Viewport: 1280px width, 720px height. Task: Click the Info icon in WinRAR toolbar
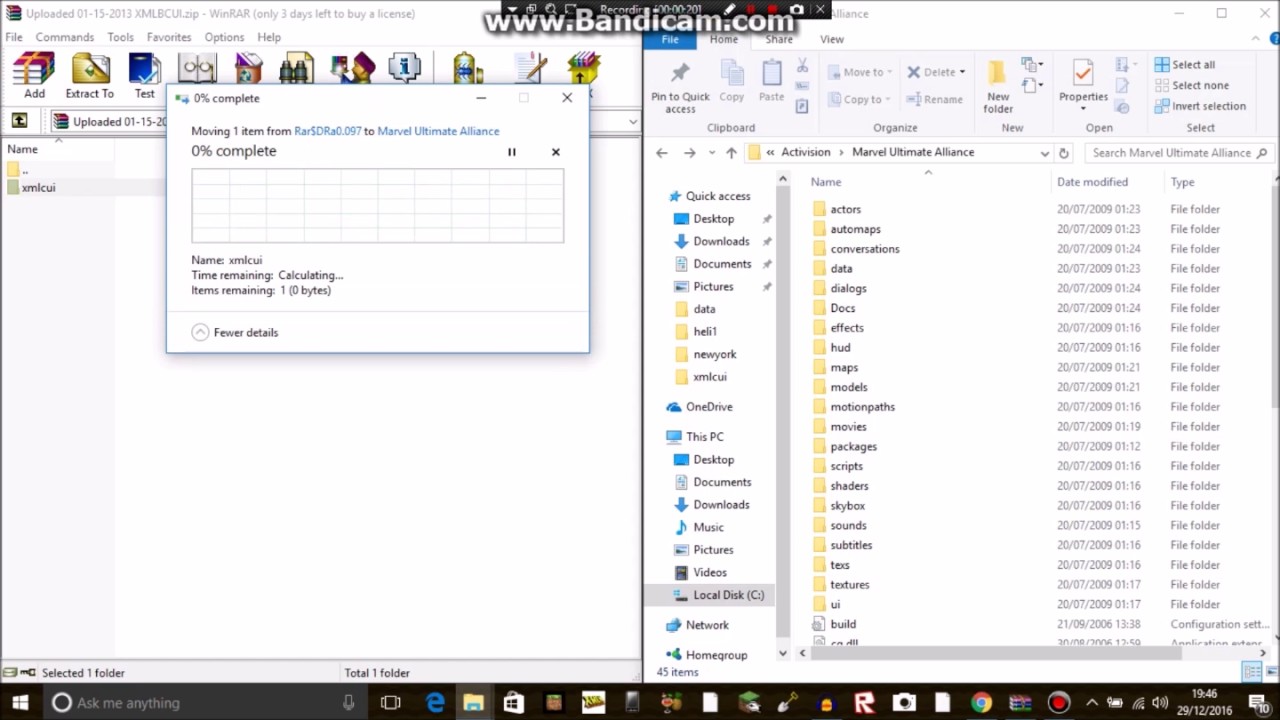click(405, 69)
